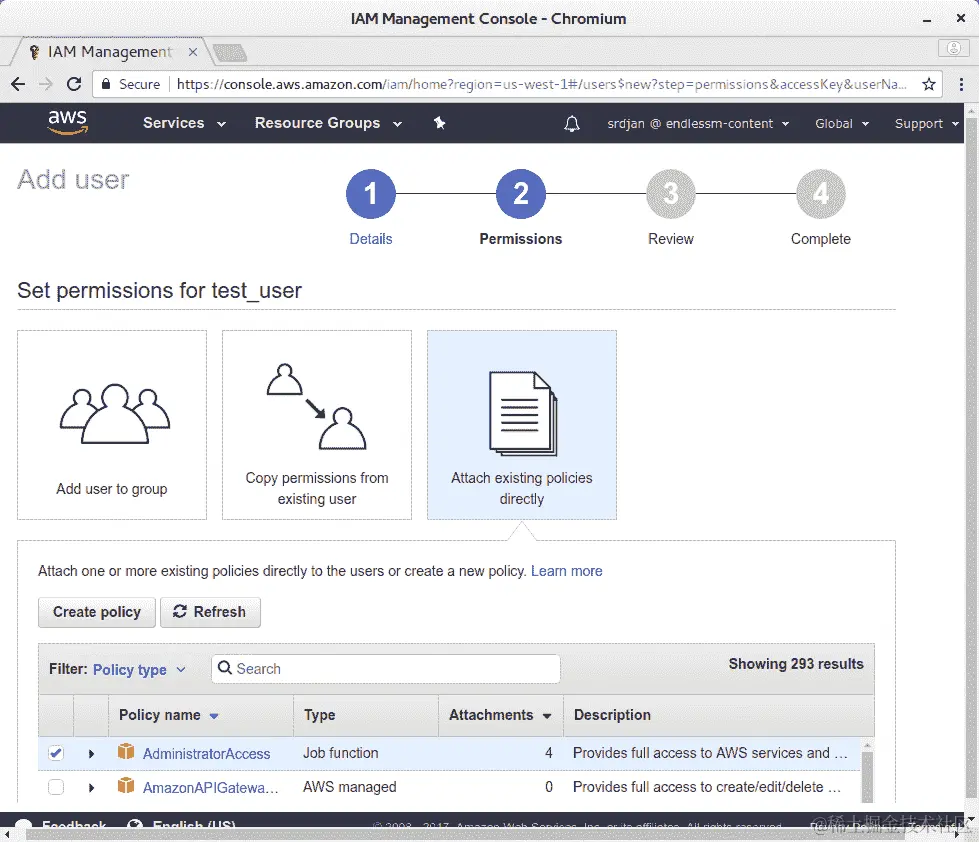Viewport: 979px width, 842px height.
Task: Sort by Attachments column
Action: 500,715
